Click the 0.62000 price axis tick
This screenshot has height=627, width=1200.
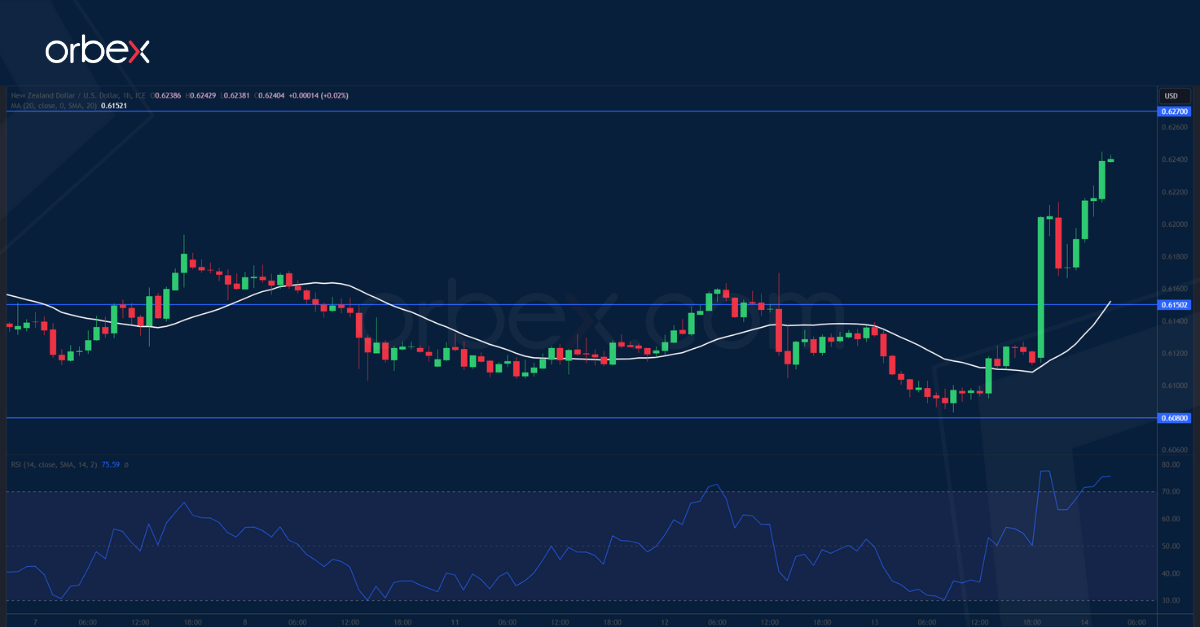(1174, 224)
